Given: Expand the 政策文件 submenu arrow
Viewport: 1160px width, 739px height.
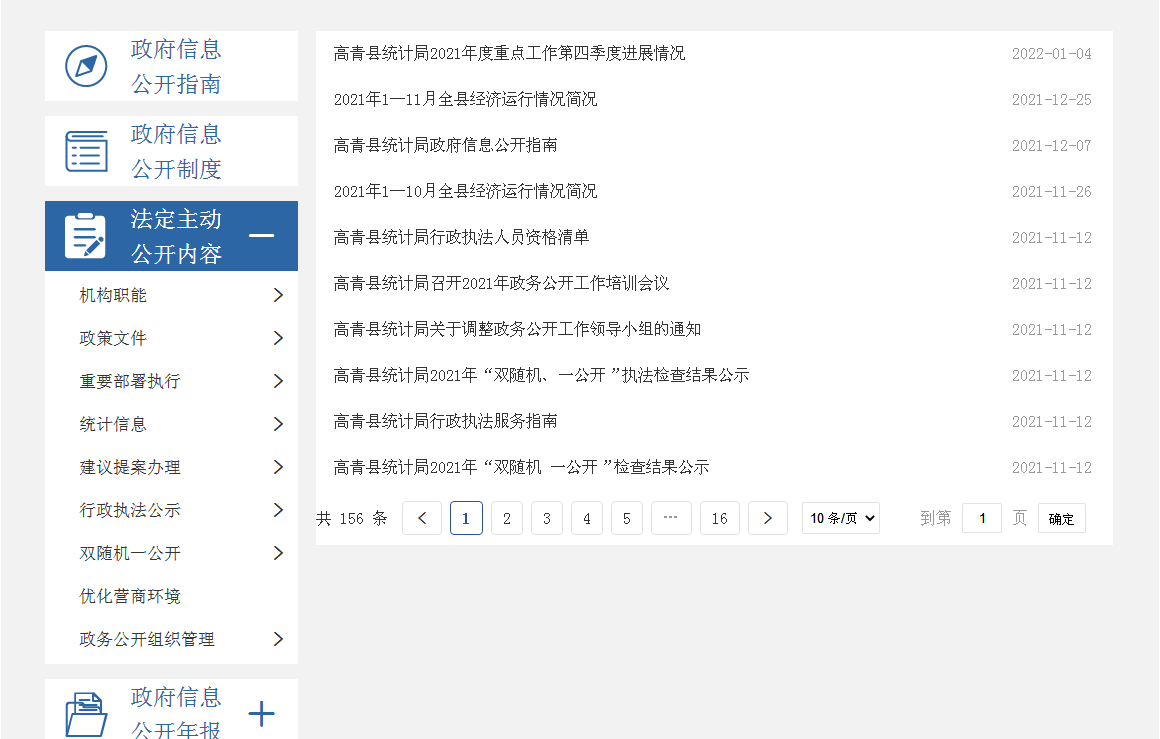Looking at the screenshot, I should coord(278,338).
